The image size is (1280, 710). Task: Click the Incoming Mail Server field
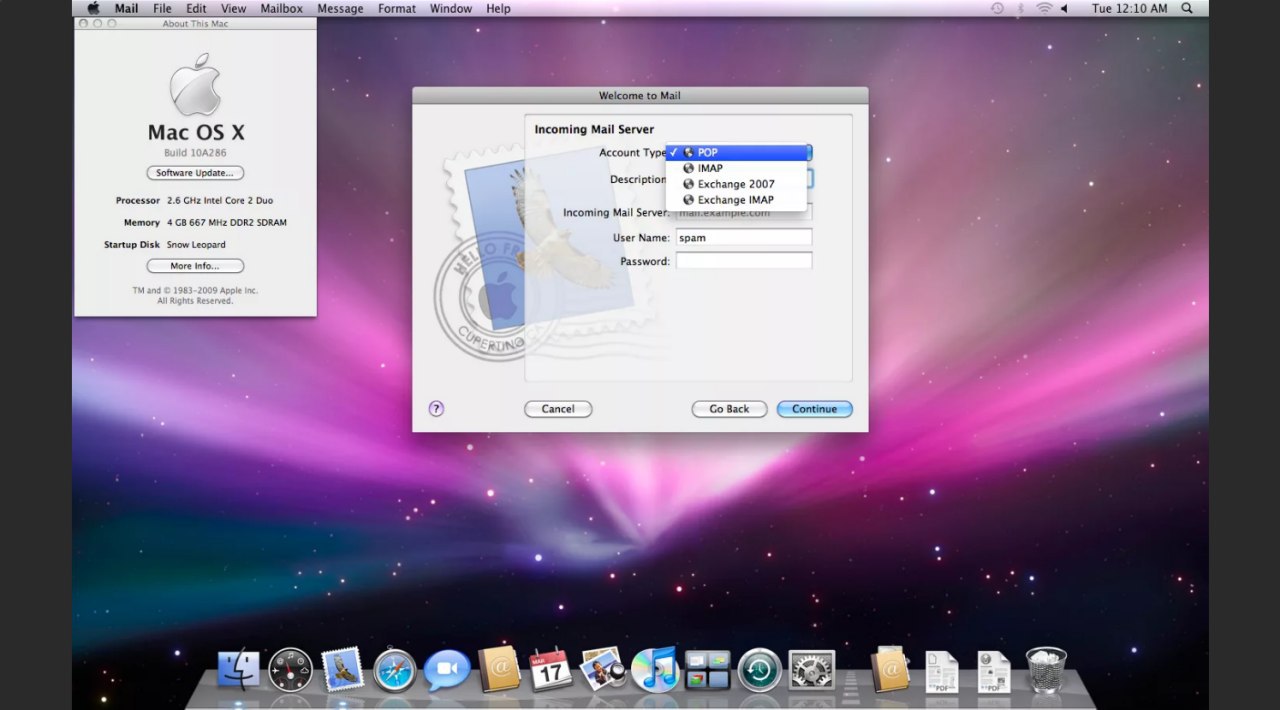(744, 213)
